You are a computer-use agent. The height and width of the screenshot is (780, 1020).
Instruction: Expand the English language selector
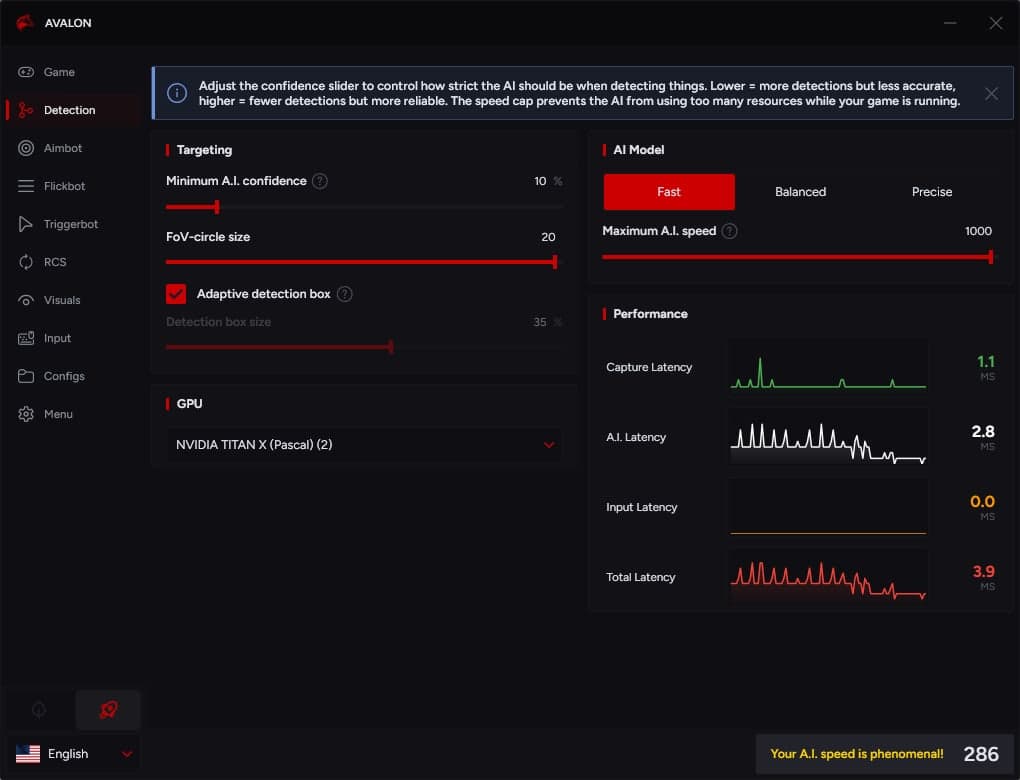point(74,754)
